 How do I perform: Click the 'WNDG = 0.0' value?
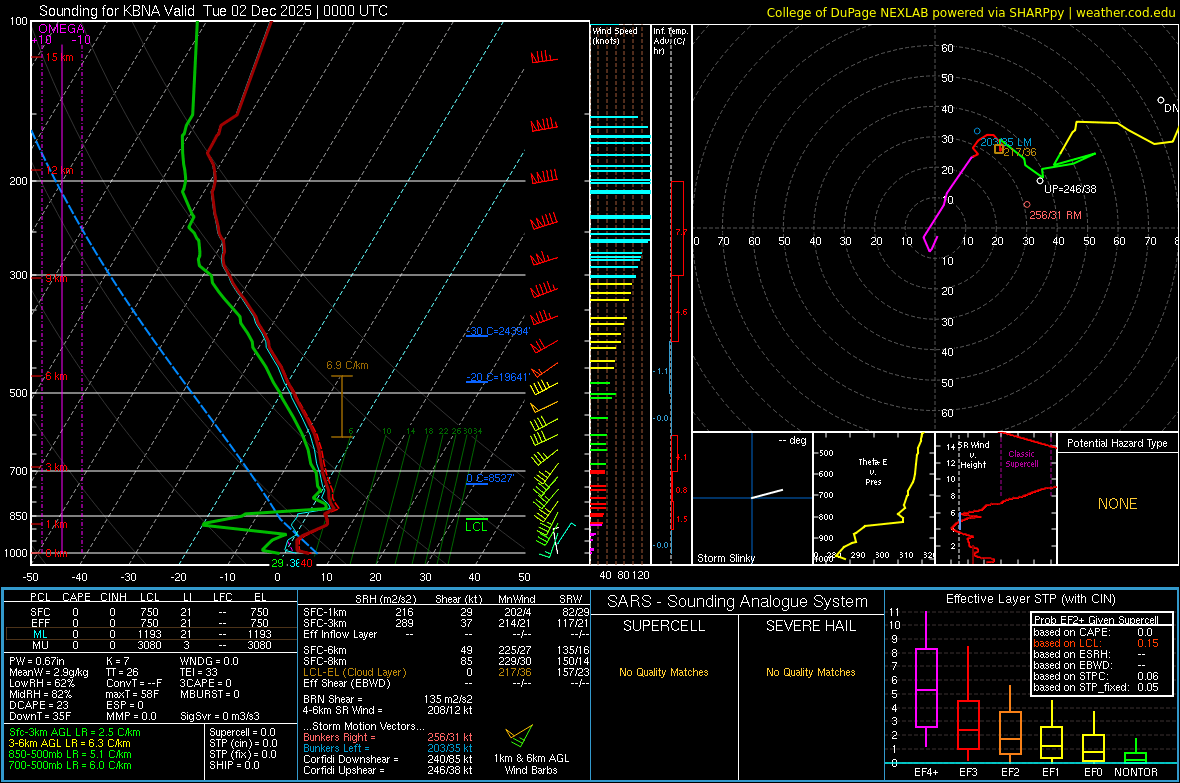(209, 661)
